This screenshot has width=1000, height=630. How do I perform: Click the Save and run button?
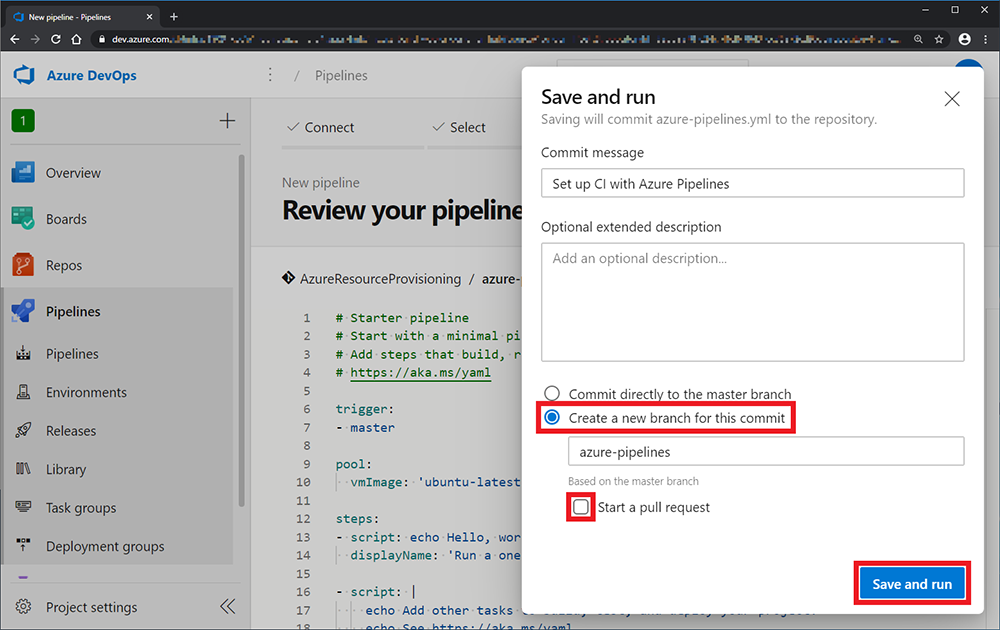911,583
